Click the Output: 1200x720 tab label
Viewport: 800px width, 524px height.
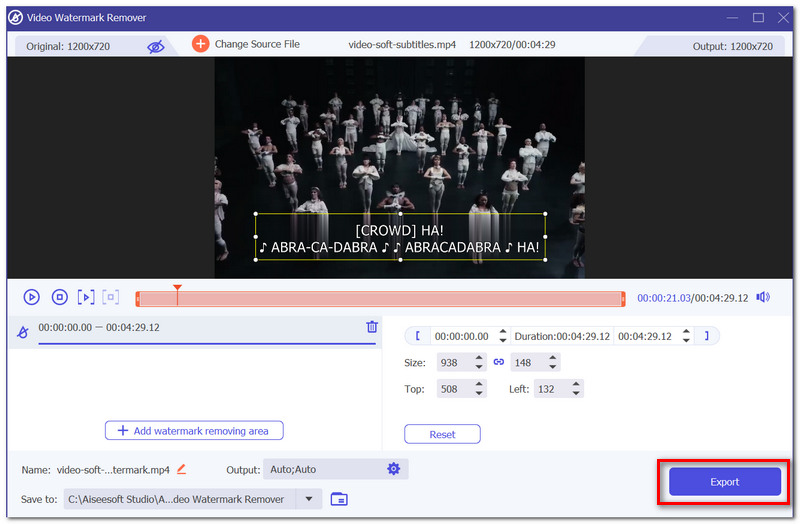pos(733,46)
